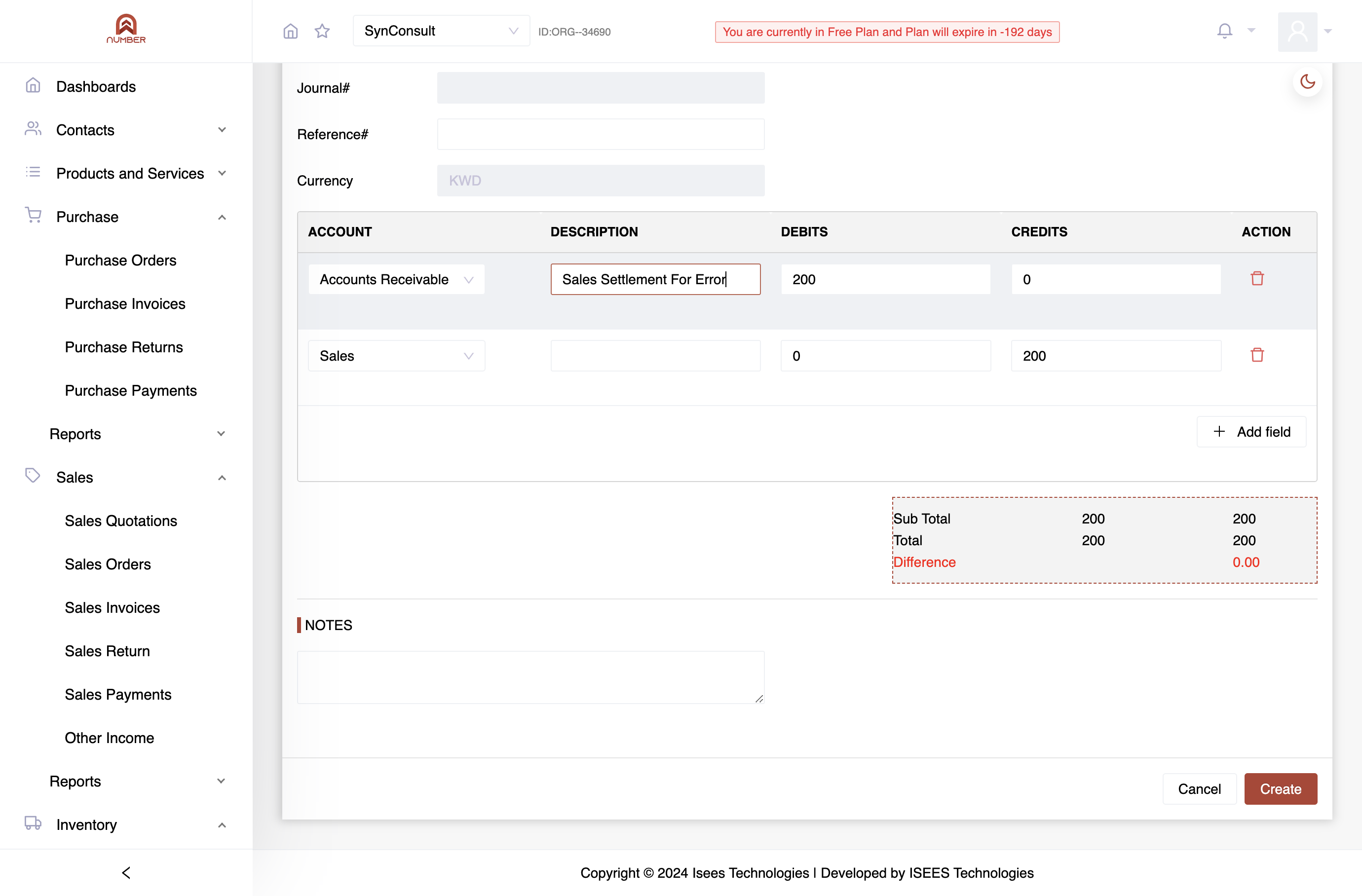Click the Dashboards house icon
The height and width of the screenshot is (896, 1362).
coord(33,86)
